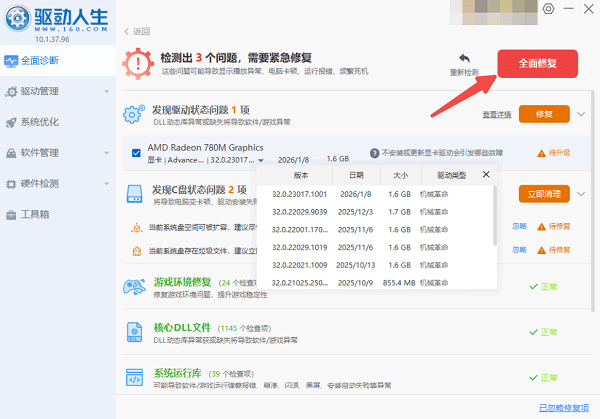600x419 pixels.
Task: Collapse C盘 status section chevron
Action: (581, 194)
